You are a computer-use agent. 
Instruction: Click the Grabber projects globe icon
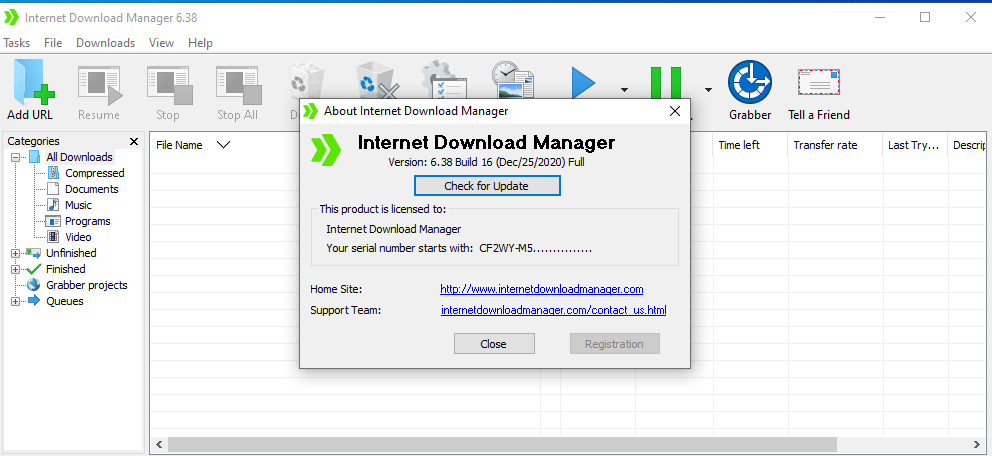pos(34,285)
